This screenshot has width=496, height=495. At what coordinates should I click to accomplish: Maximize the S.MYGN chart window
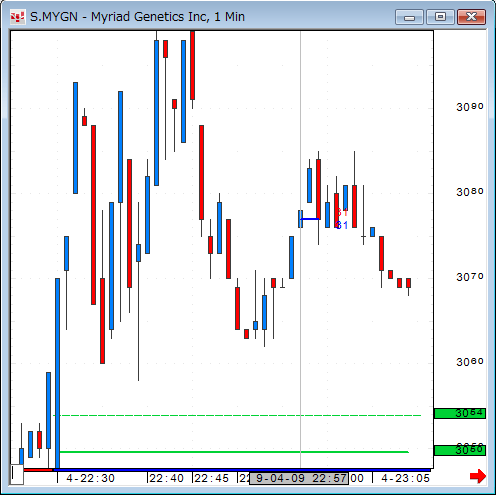click(x=440, y=17)
